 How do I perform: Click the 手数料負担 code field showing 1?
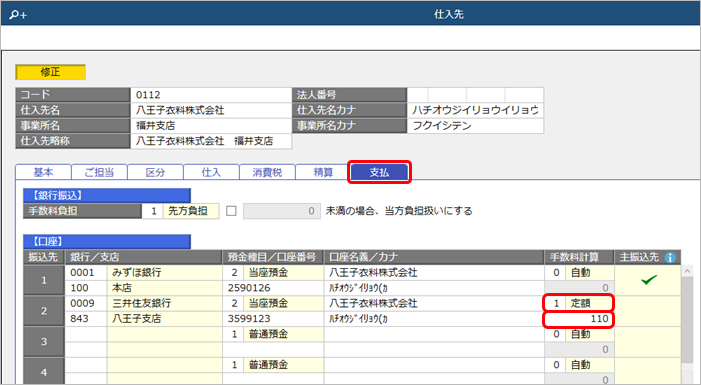[152, 211]
